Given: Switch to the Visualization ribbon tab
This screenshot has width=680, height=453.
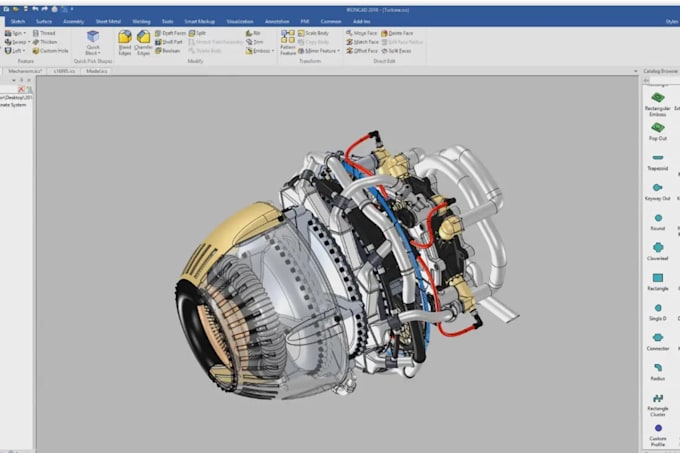Looking at the screenshot, I should point(240,21).
